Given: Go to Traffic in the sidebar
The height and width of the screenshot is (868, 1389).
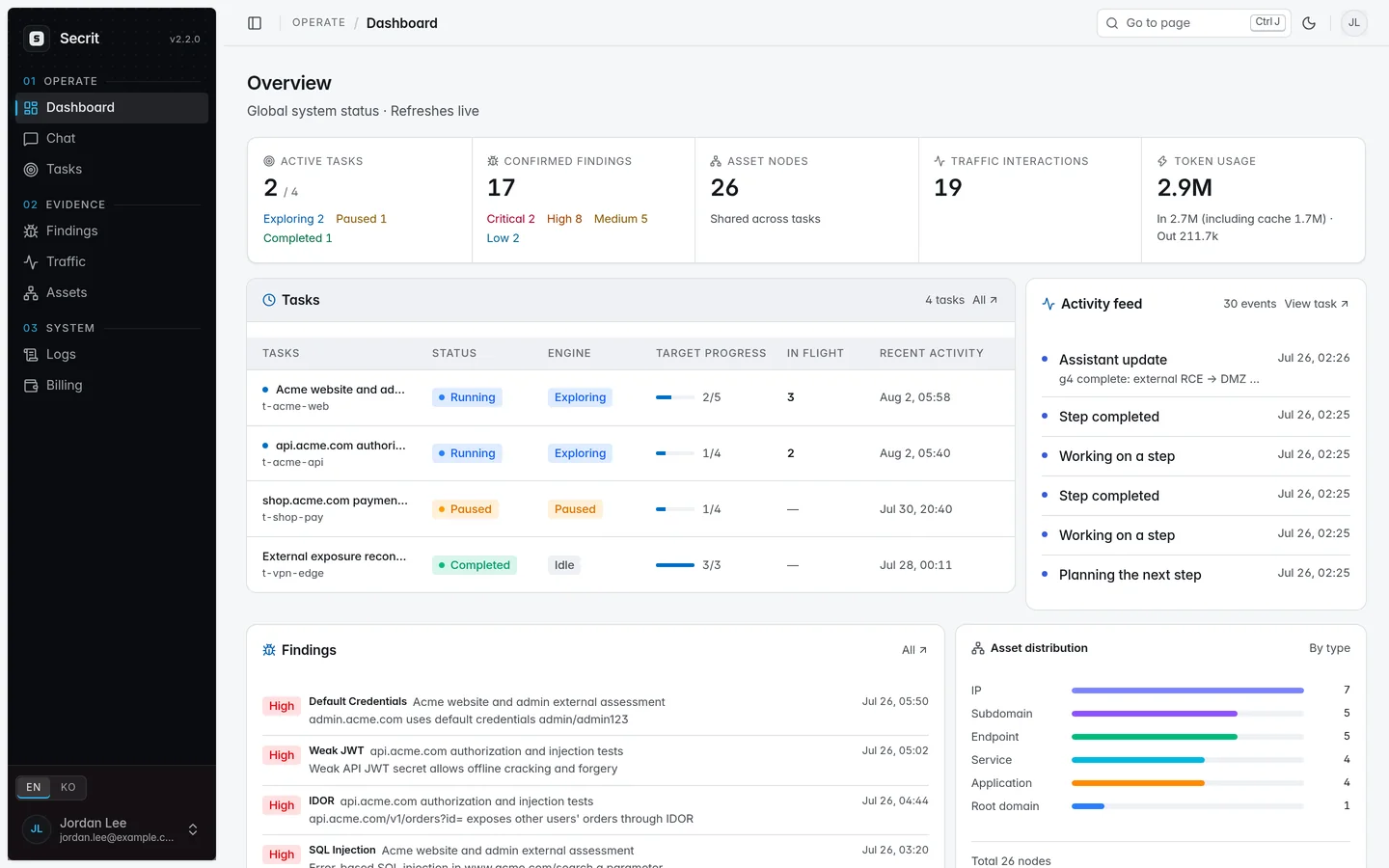Looking at the screenshot, I should (112, 262).
